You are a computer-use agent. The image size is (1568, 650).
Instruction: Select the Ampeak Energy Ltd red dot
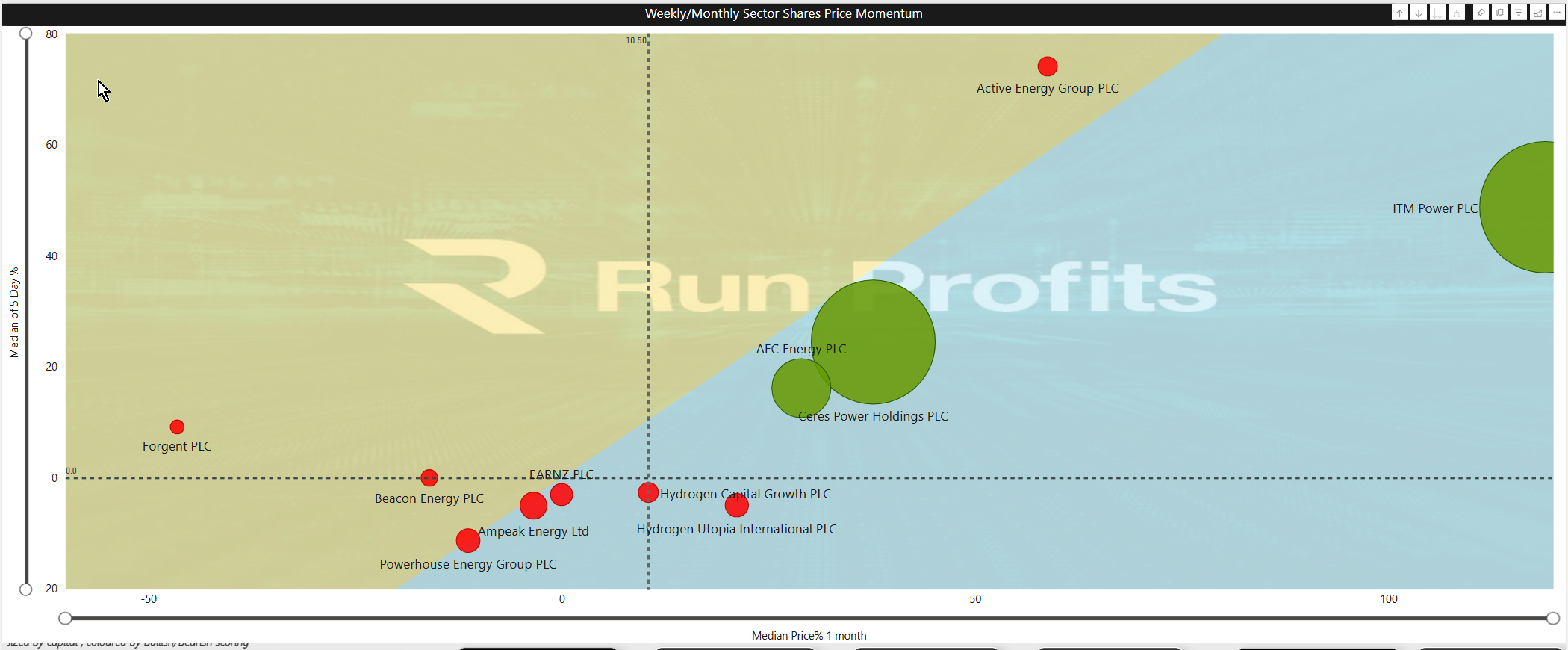pyautogui.click(x=533, y=506)
